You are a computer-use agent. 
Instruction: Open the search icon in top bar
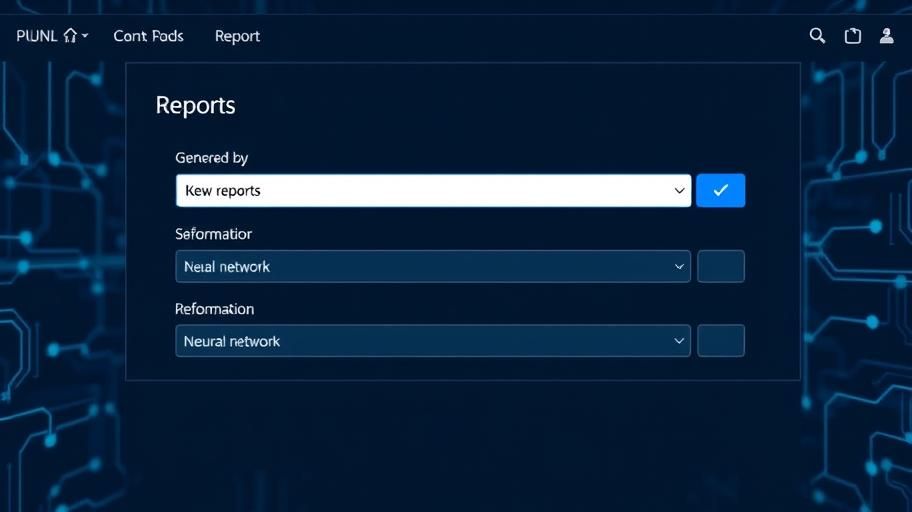coord(817,36)
